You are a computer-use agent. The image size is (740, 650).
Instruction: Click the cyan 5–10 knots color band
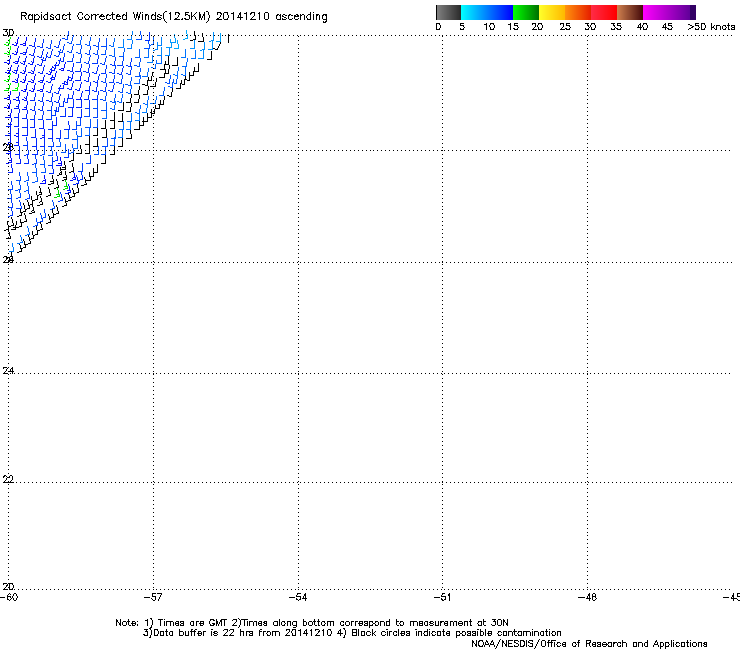pyautogui.click(x=474, y=12)
